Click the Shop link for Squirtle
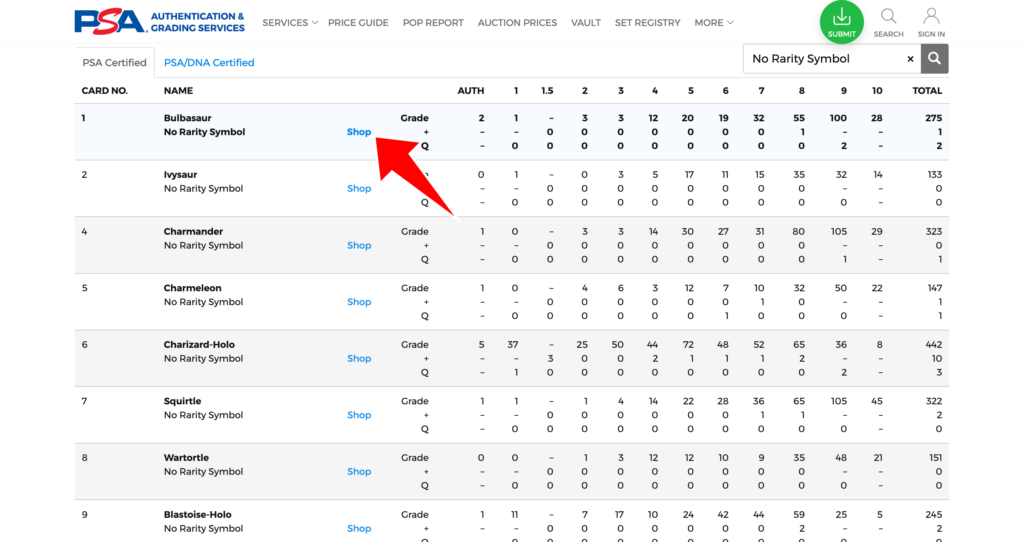The width and height of the screenshot is (1024, 542). tap(359, 415)
